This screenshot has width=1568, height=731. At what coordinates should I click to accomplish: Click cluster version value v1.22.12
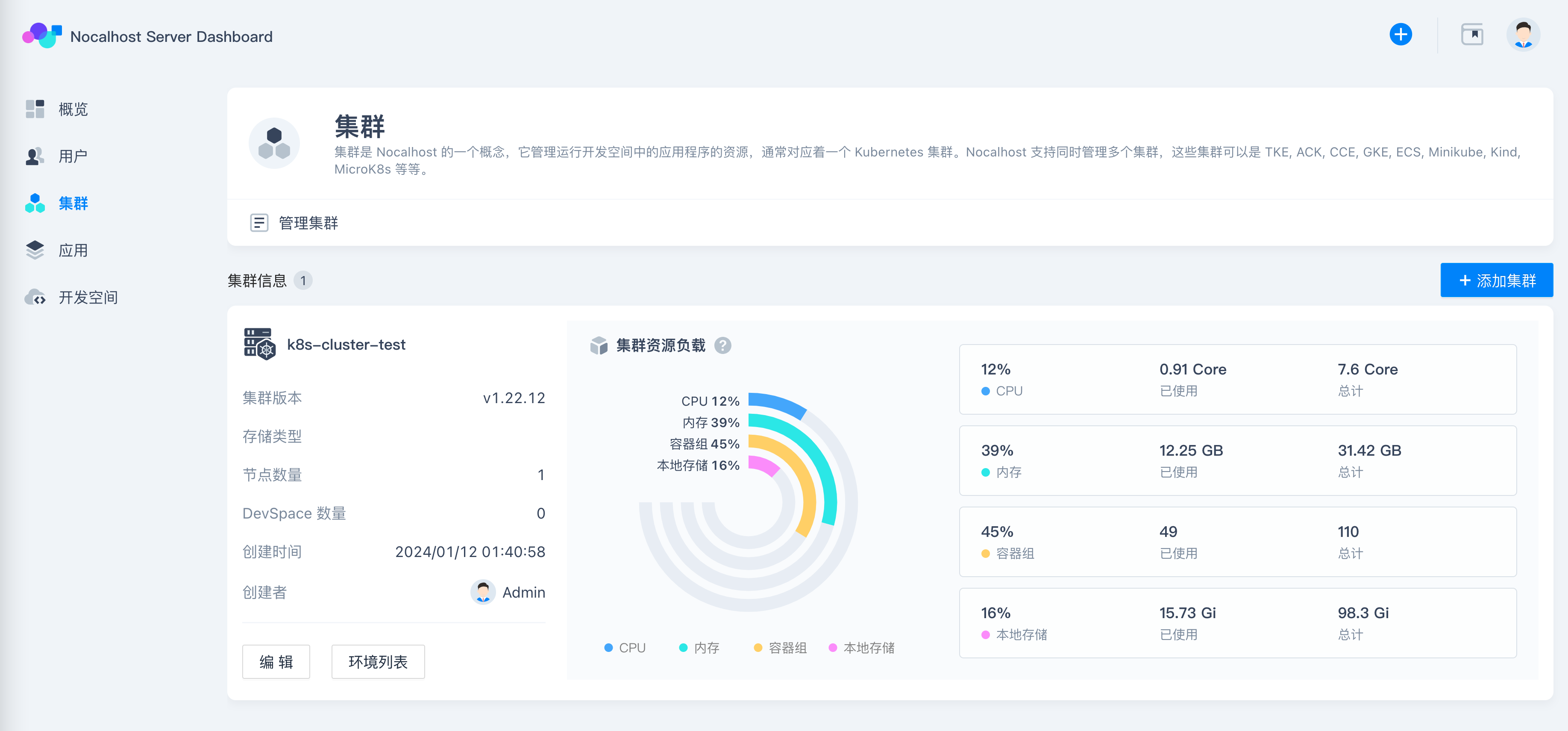tap(514, 398)
